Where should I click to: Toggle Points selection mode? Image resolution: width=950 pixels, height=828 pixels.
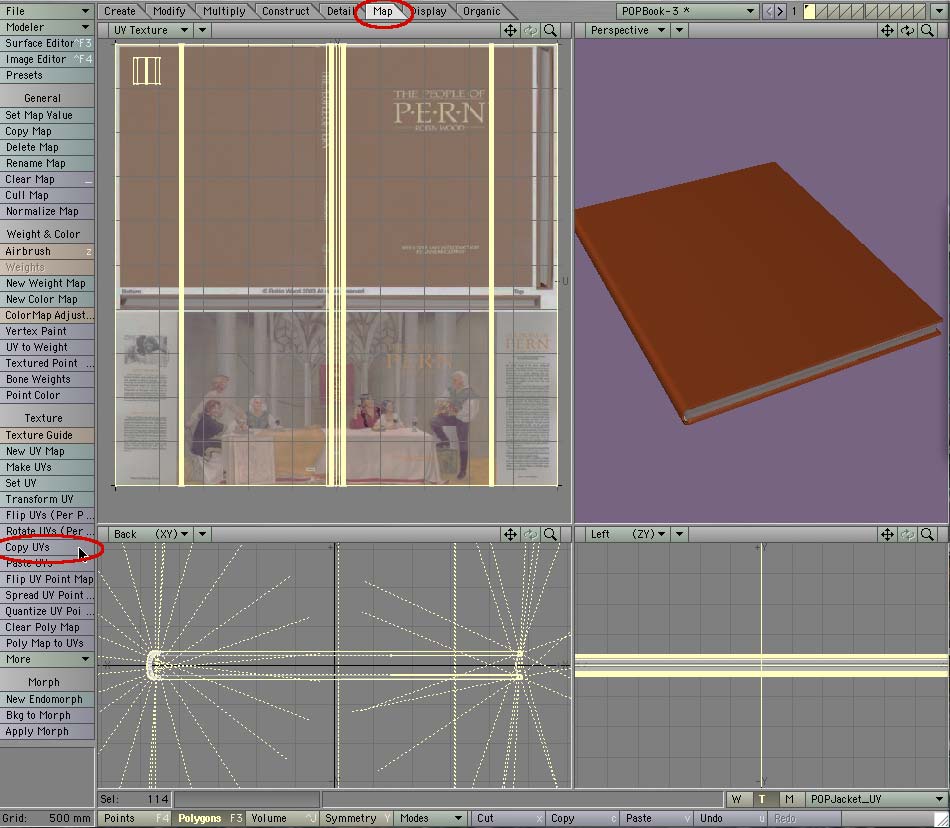tap(134, 818)
